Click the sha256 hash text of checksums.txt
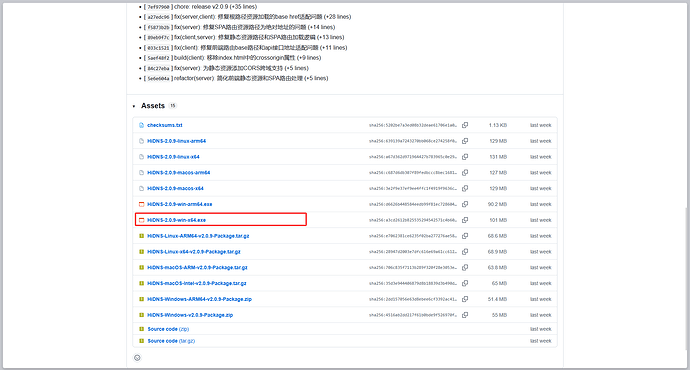Viewport: 690px width, 370px height. click(413, 125)
